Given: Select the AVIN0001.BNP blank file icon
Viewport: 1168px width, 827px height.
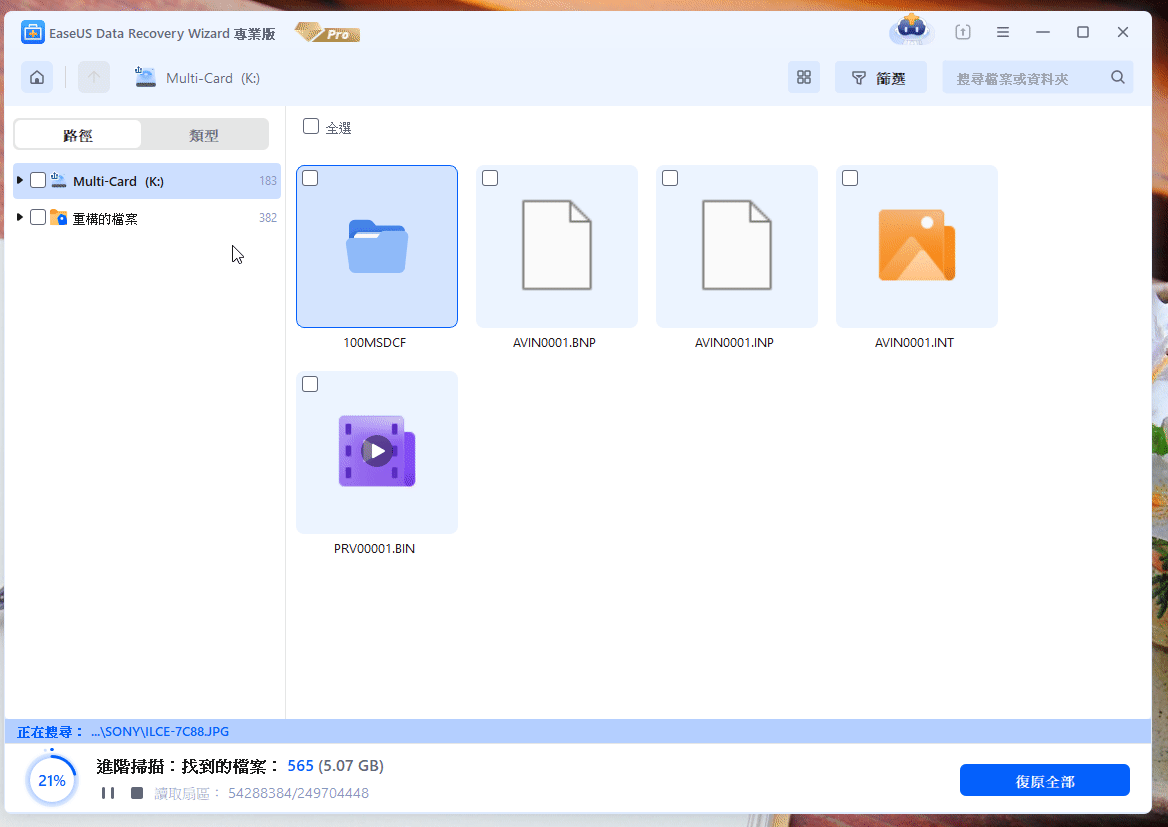Looking at the screenshot, I should click(556, 245).
